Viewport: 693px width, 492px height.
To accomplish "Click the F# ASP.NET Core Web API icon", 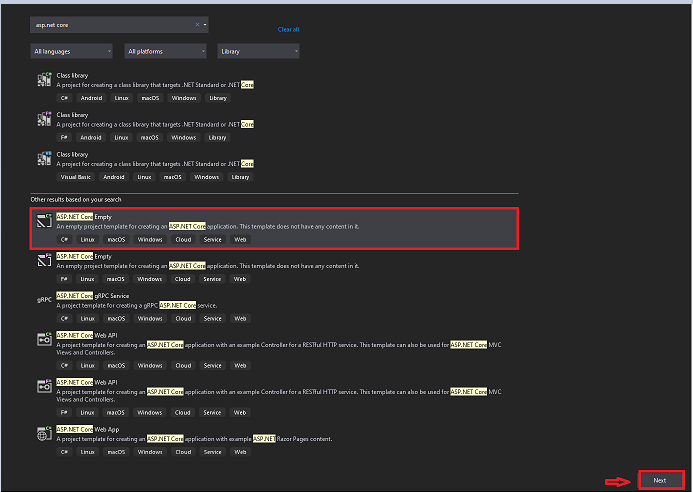I will (44, 386).
